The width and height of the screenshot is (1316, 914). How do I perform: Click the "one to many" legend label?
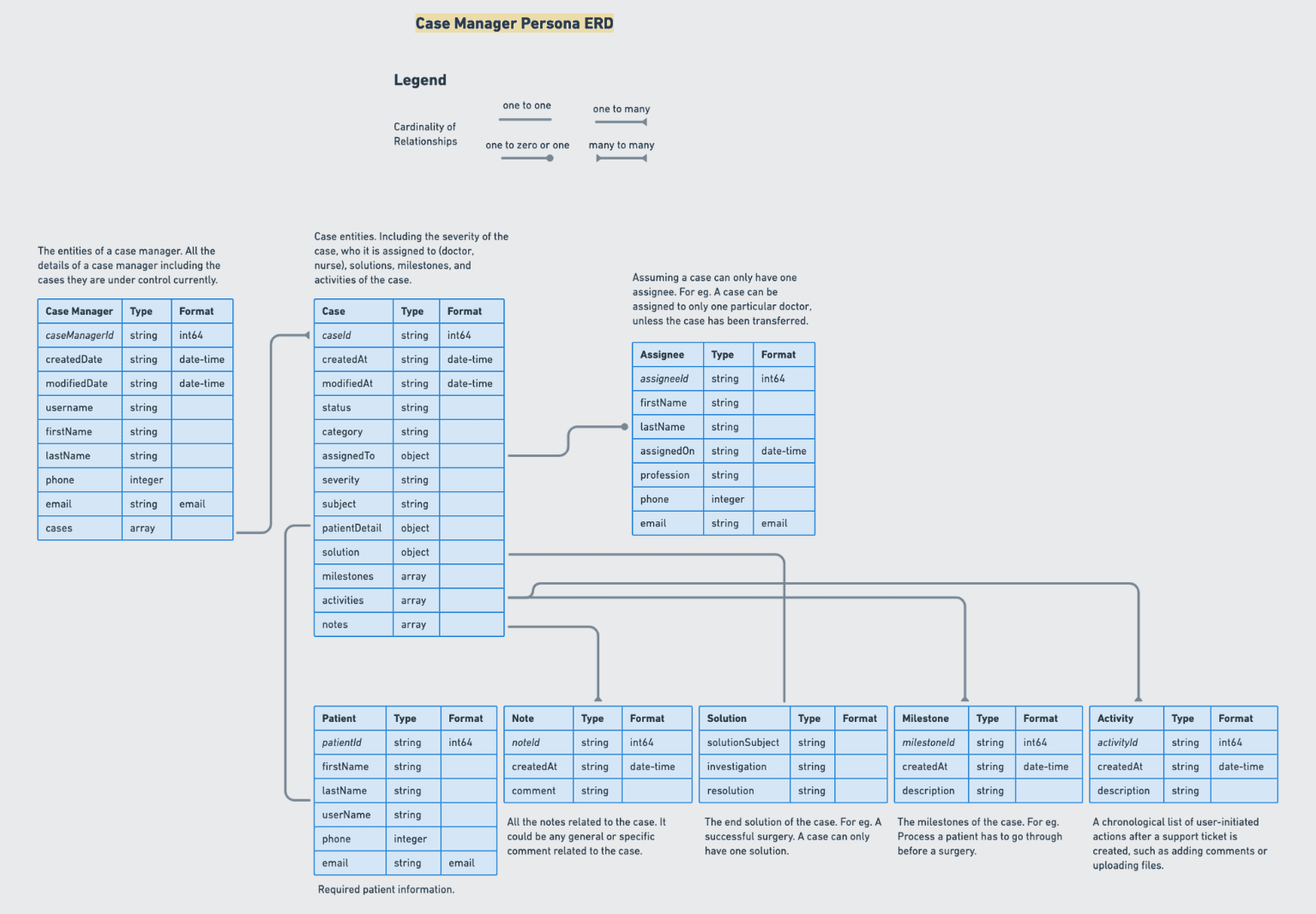622,109
